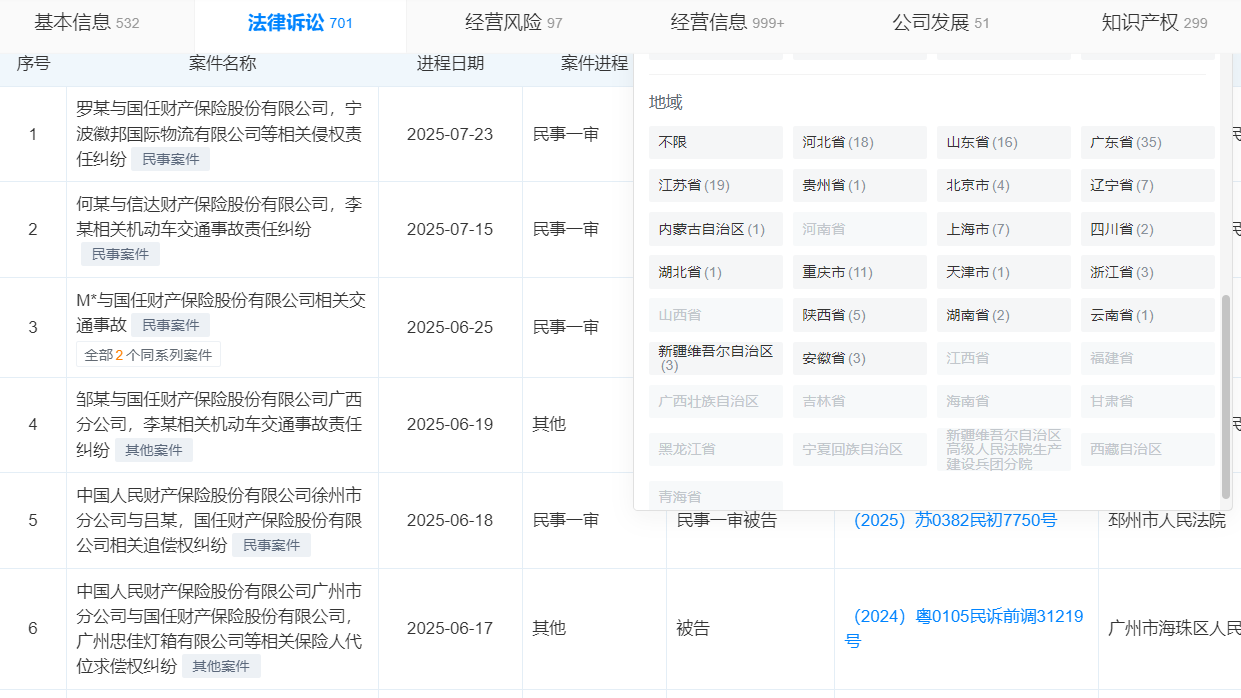This screenshot has height=698, width=1241.
Task: Filter by 山东省 (16)
Action: tap(1004, 143)
